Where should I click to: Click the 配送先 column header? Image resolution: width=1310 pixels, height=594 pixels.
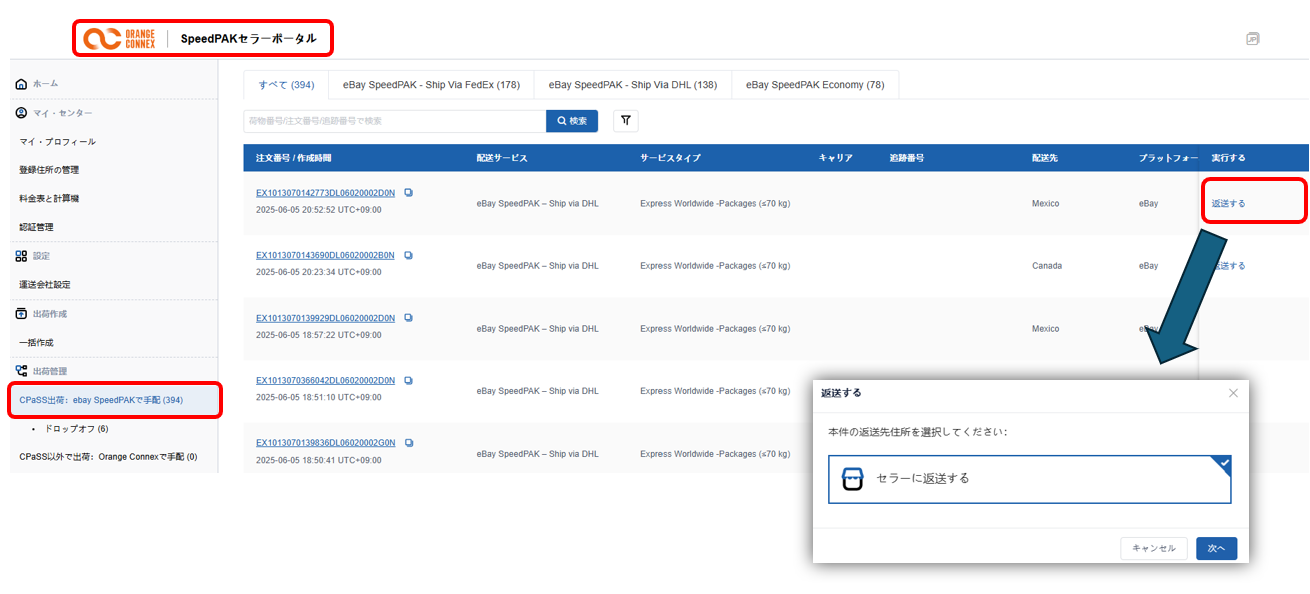click(1045, 158)
